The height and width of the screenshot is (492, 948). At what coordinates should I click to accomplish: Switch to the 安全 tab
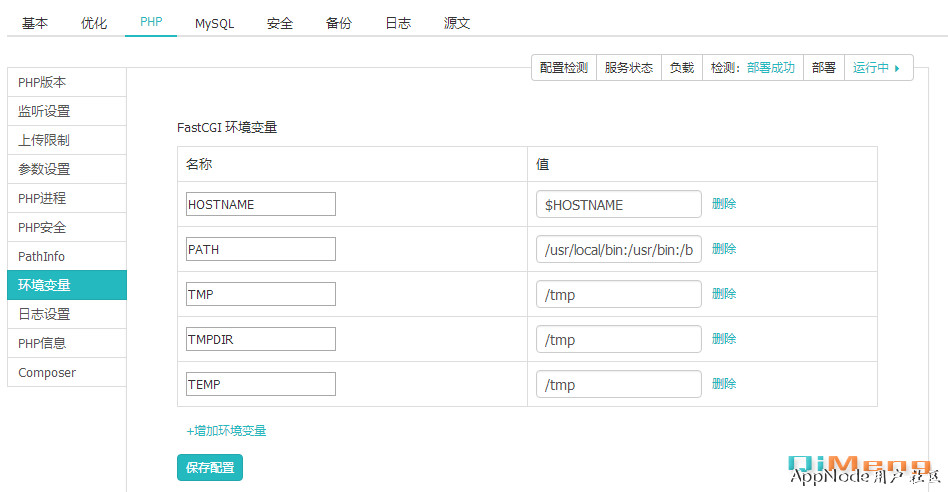[x=280, y=23]
